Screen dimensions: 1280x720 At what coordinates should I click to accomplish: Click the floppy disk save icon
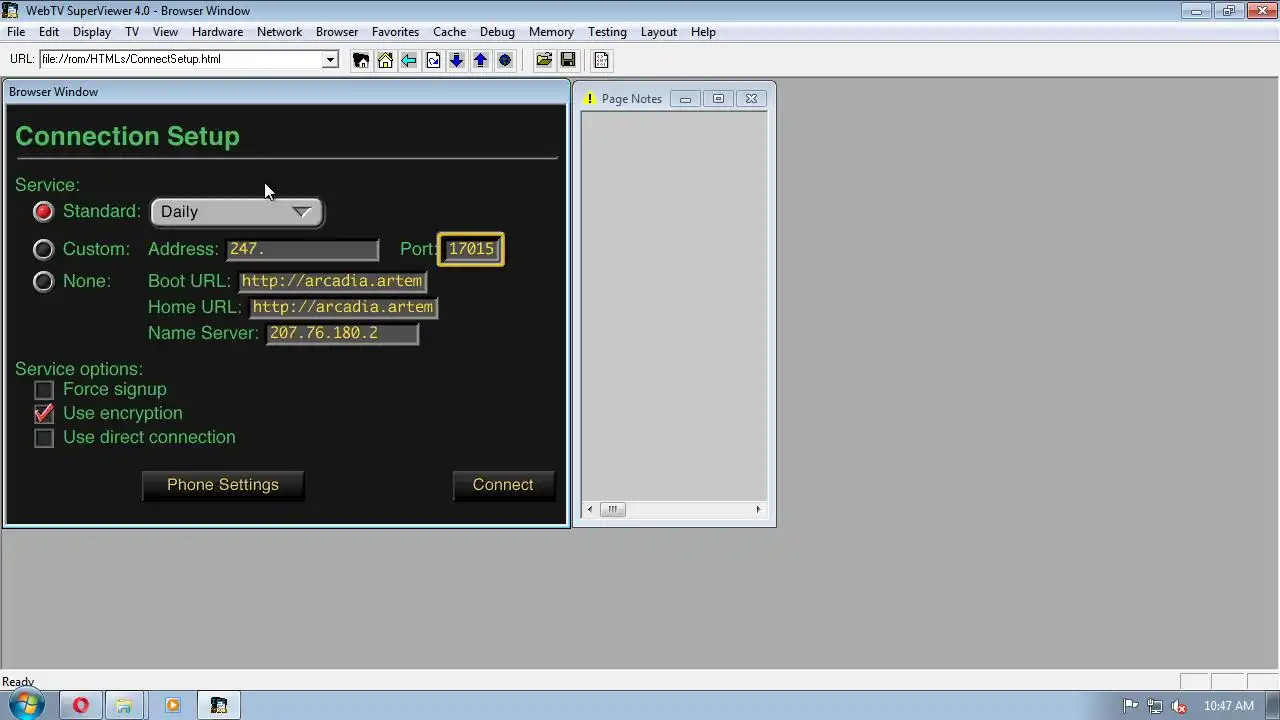pos(568,60)
